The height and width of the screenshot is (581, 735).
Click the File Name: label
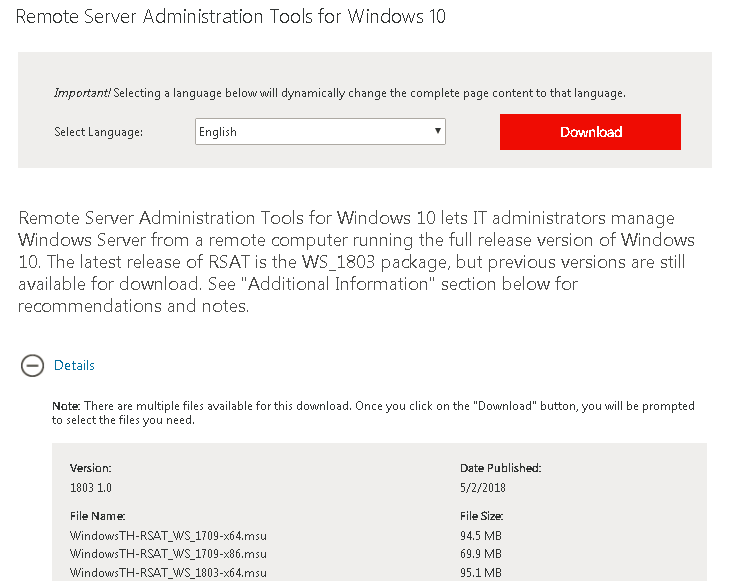[98, 516]
